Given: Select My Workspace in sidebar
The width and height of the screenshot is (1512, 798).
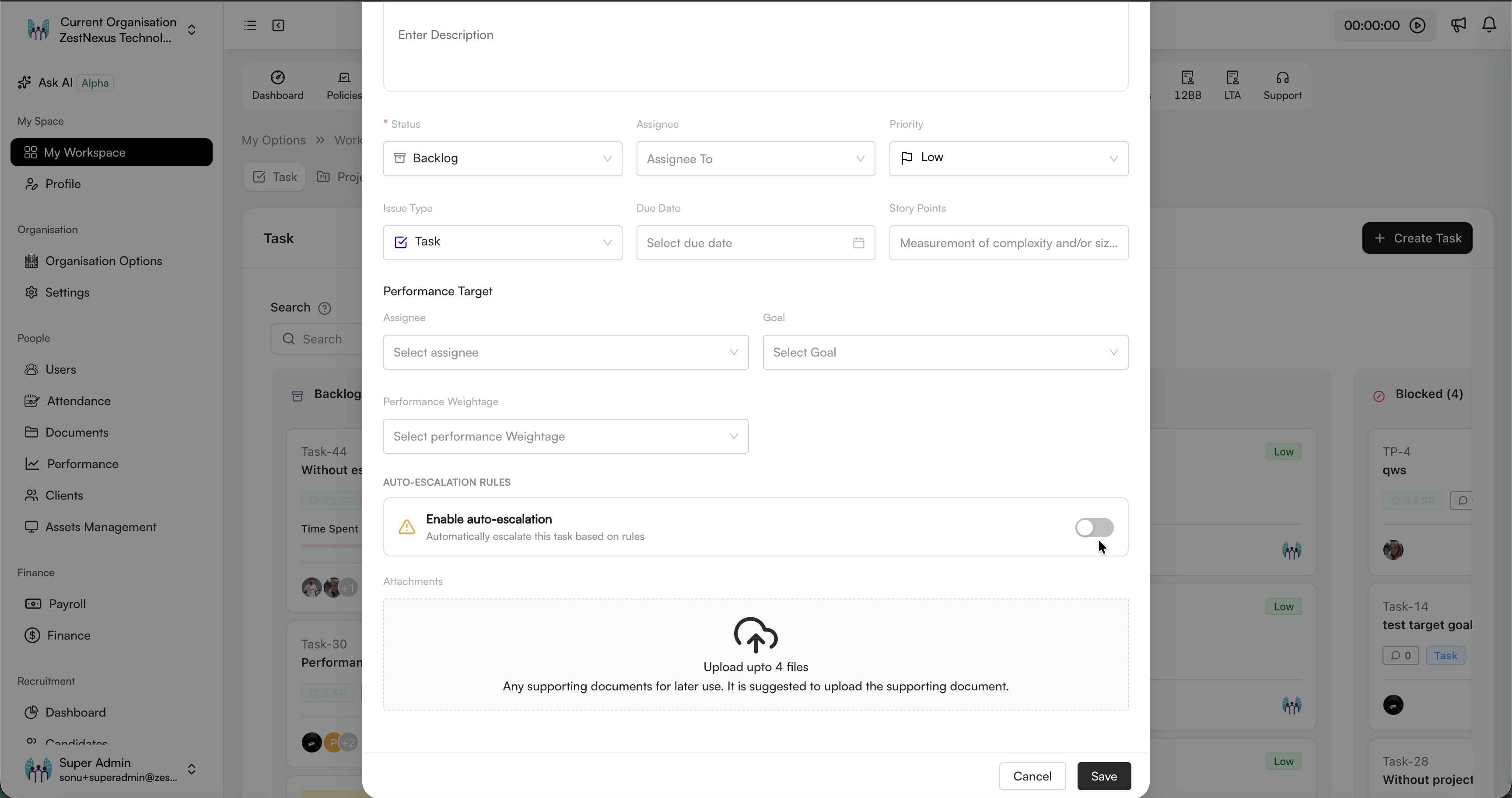Looking at the screenshot, I should 112,153.
